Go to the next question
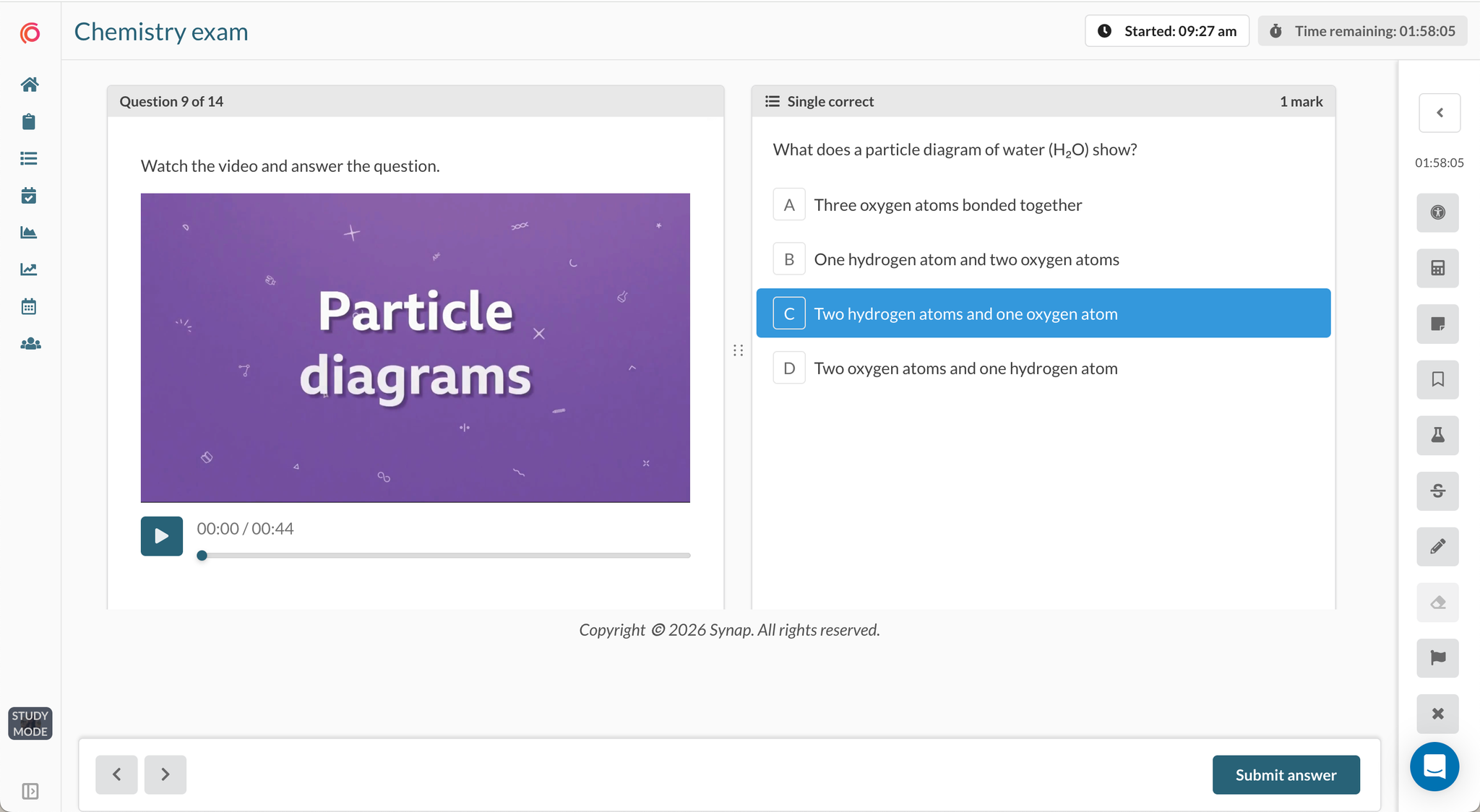This screenshot has height=812, width=1480. click(165, 774)
